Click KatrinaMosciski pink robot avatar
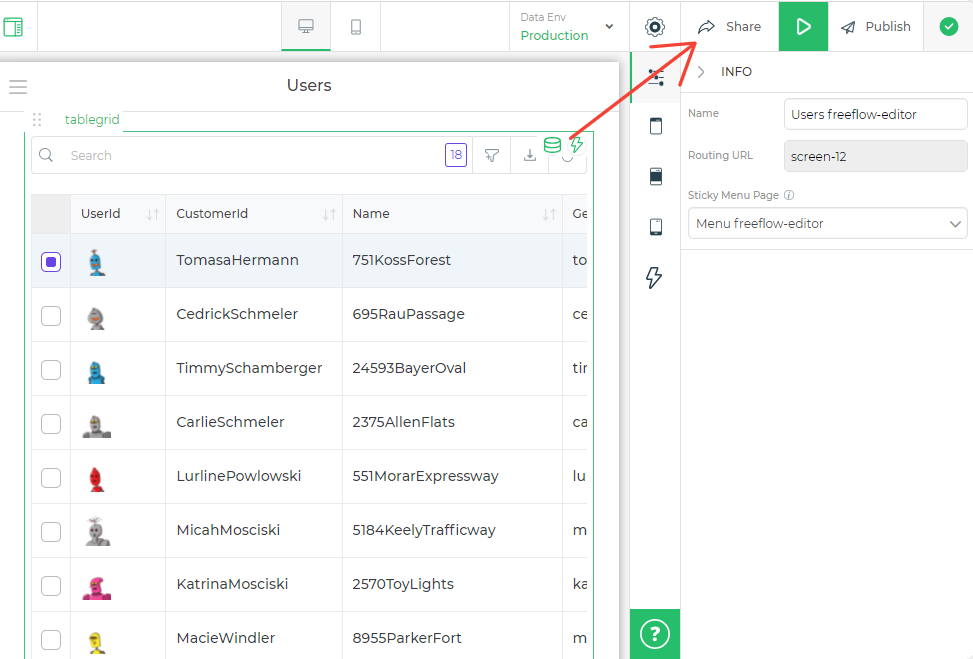 pos(97,588)
